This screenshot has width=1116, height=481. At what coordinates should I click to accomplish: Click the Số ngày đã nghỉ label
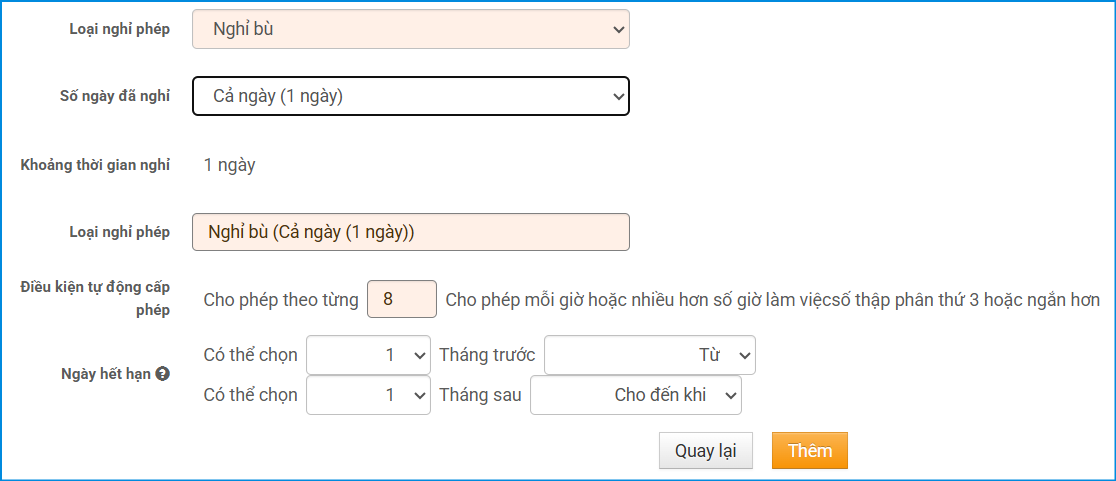point(115,96)
